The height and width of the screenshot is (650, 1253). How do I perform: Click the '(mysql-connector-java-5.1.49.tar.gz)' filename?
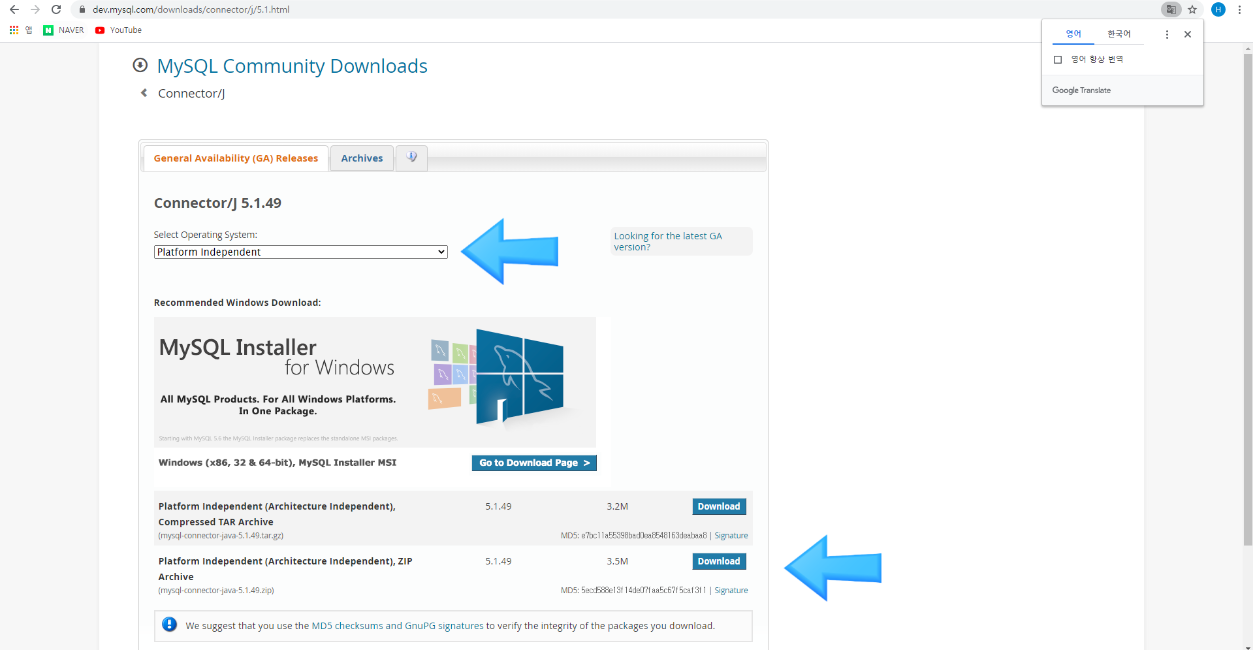222,536
